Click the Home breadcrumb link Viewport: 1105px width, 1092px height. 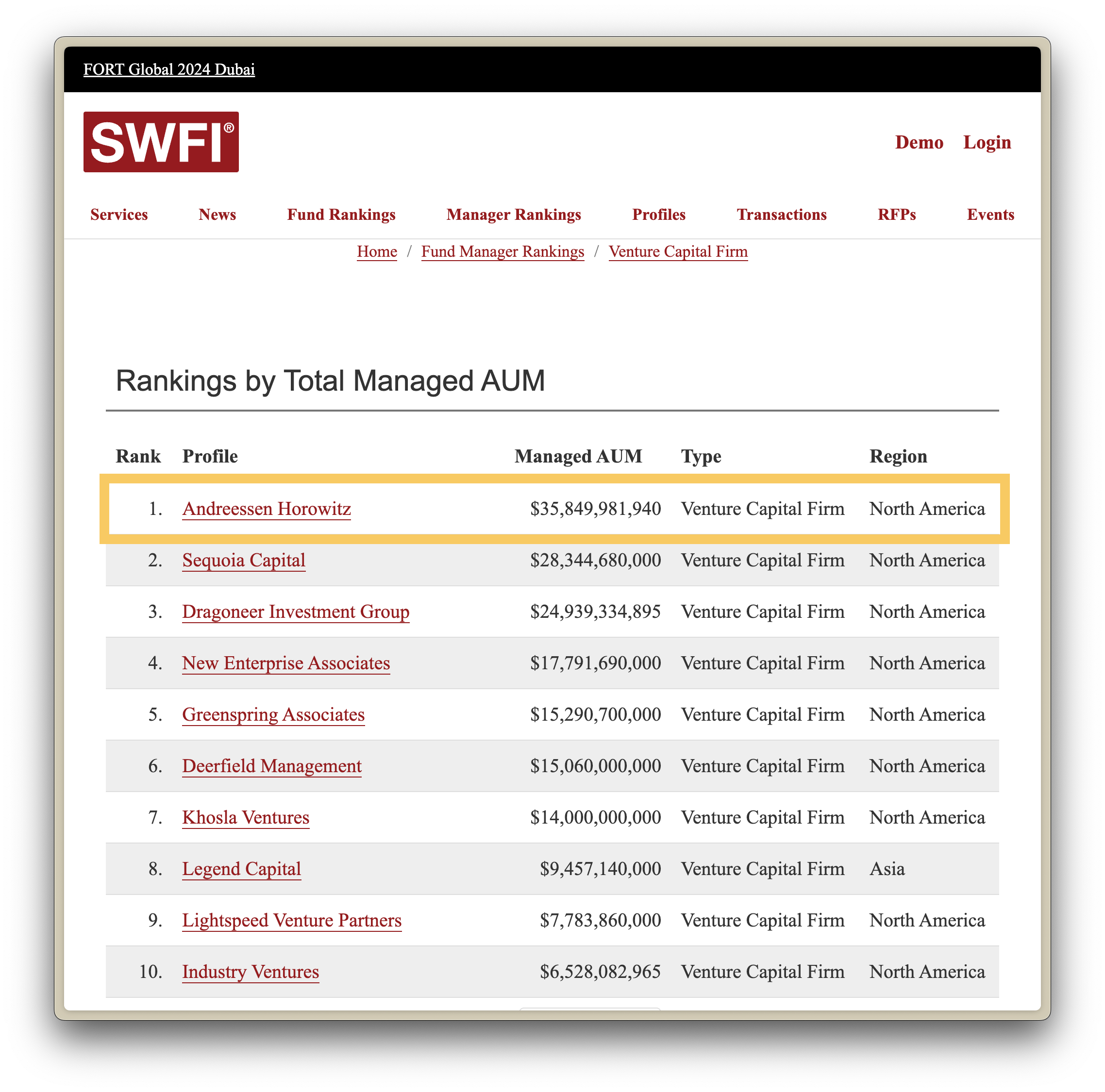376,251
